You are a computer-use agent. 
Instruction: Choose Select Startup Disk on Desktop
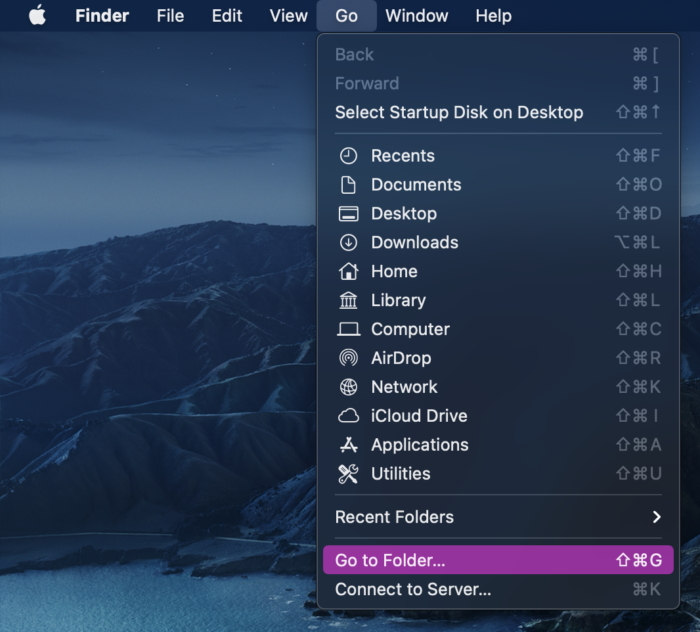point(498,112)
